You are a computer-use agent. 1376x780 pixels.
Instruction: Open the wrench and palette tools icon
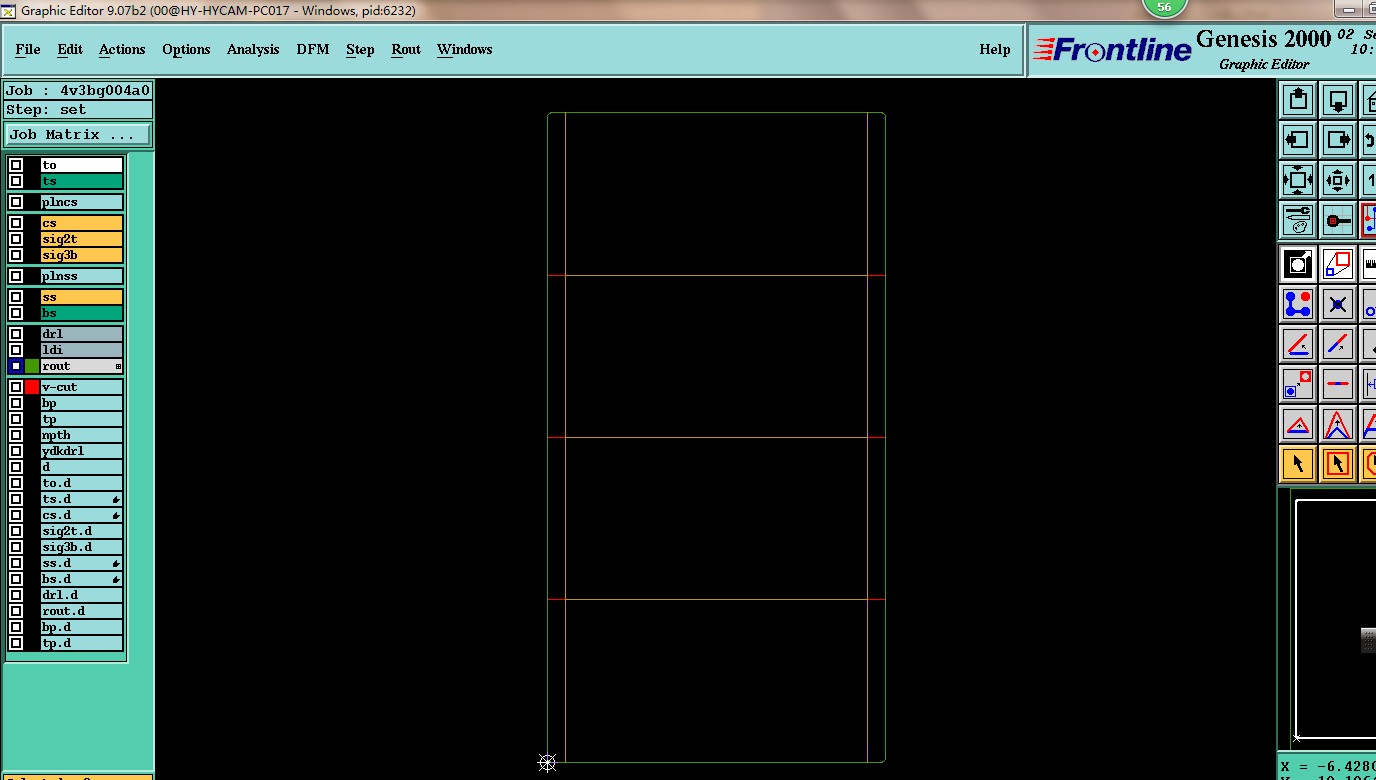pyautogui.click(x=1298, y=220)
